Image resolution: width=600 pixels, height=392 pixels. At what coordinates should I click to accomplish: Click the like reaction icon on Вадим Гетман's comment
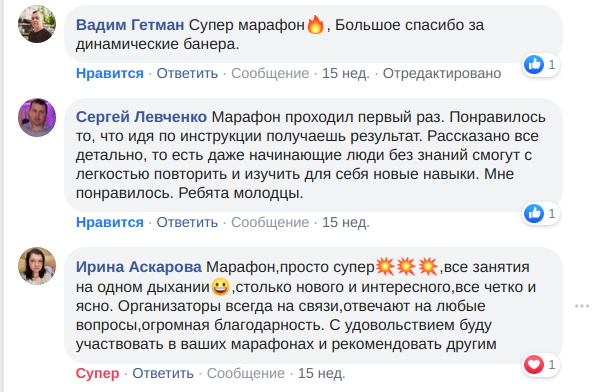click(534, 64)
